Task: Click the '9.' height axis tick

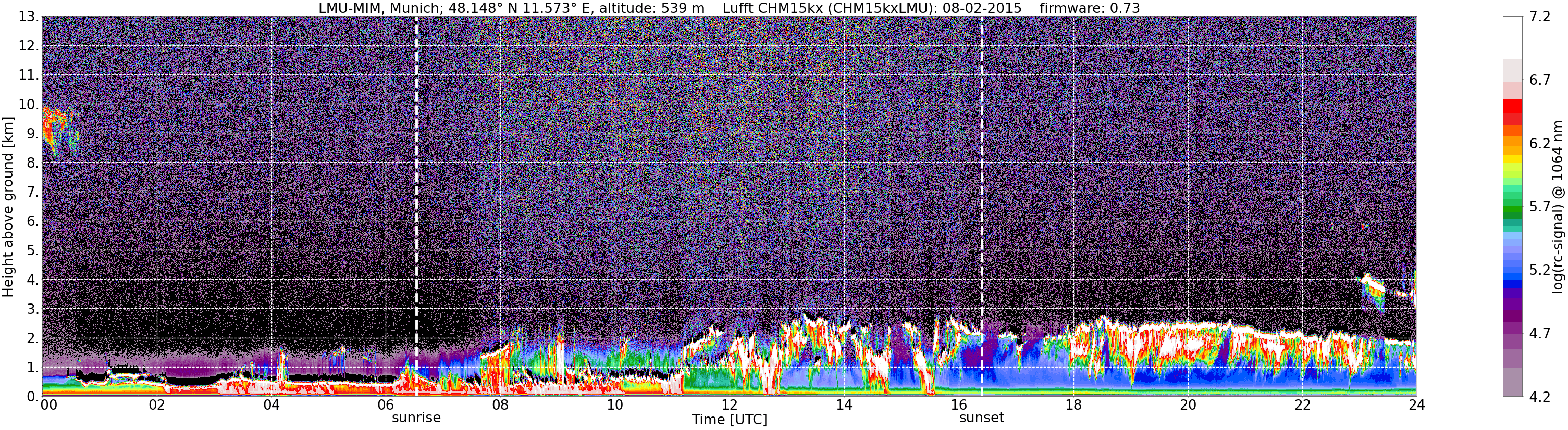Action: tap(32, 134)
